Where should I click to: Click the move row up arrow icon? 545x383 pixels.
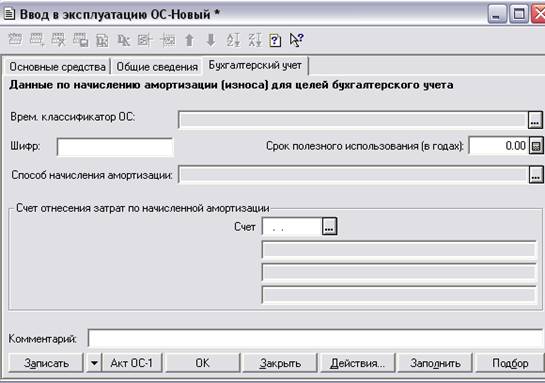[189, 40]
